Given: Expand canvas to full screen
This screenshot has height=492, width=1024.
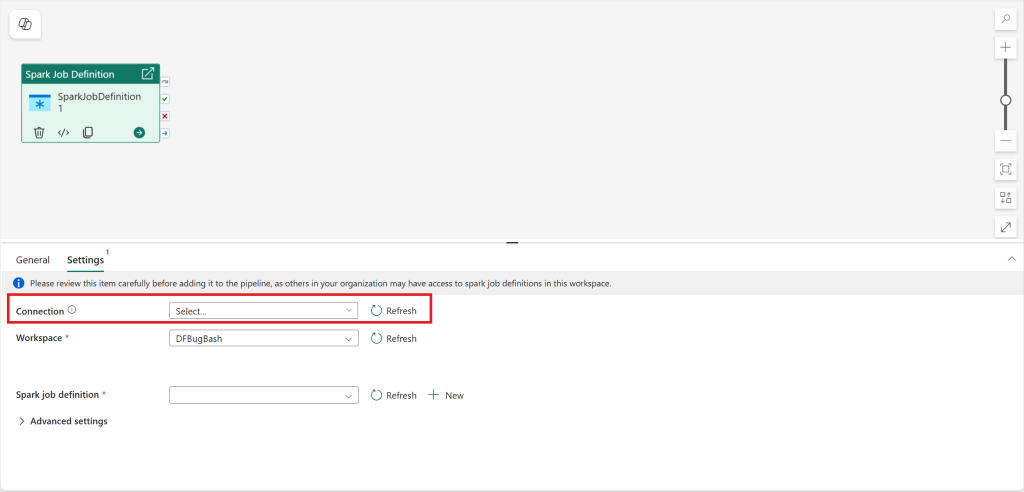Looking at the screenshot, I should 1006,227.
